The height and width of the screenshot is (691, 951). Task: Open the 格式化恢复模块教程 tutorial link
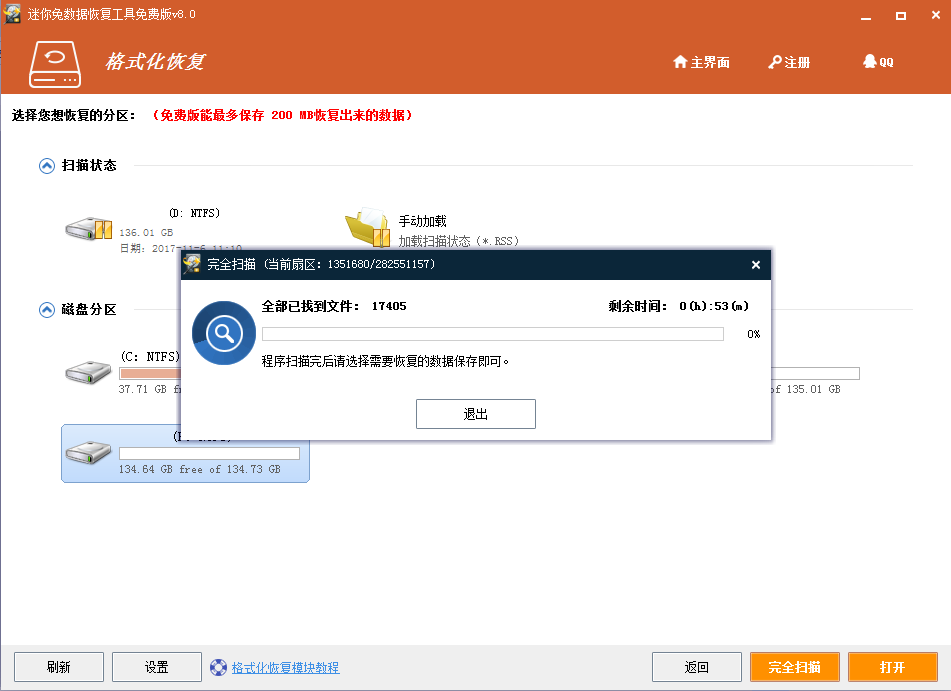[285, 667]
